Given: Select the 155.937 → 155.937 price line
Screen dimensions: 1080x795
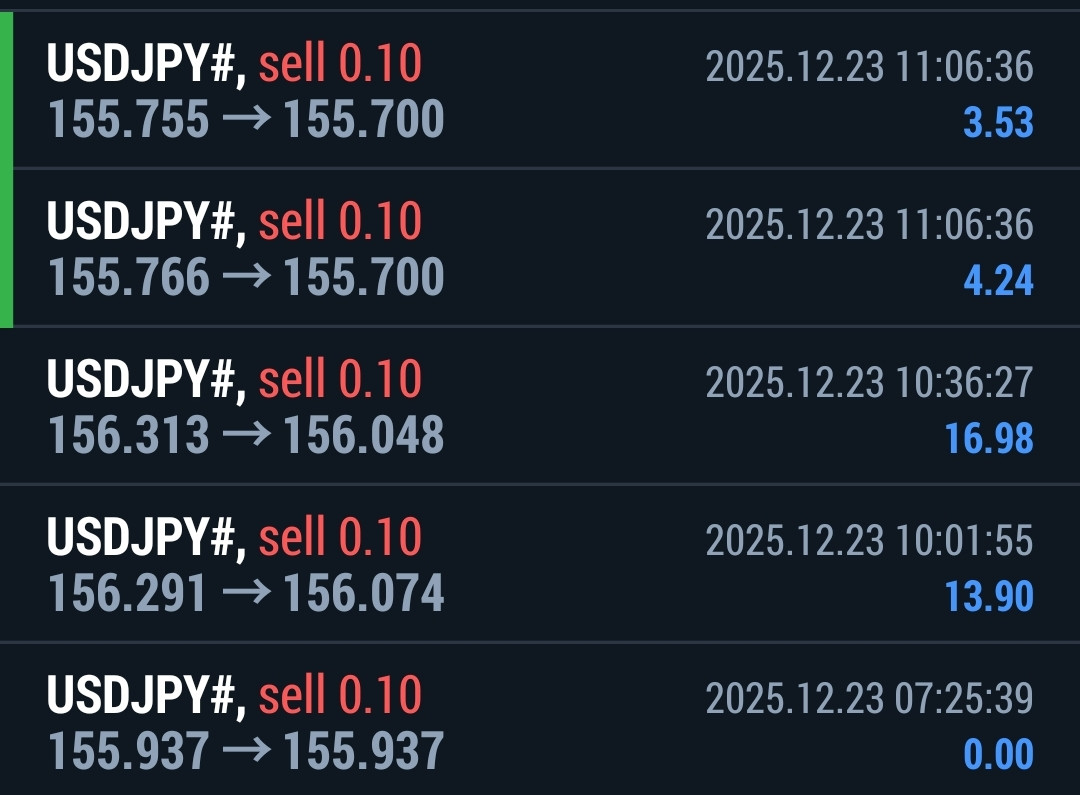Looking at the screenshot, I should tap(246, 751).
